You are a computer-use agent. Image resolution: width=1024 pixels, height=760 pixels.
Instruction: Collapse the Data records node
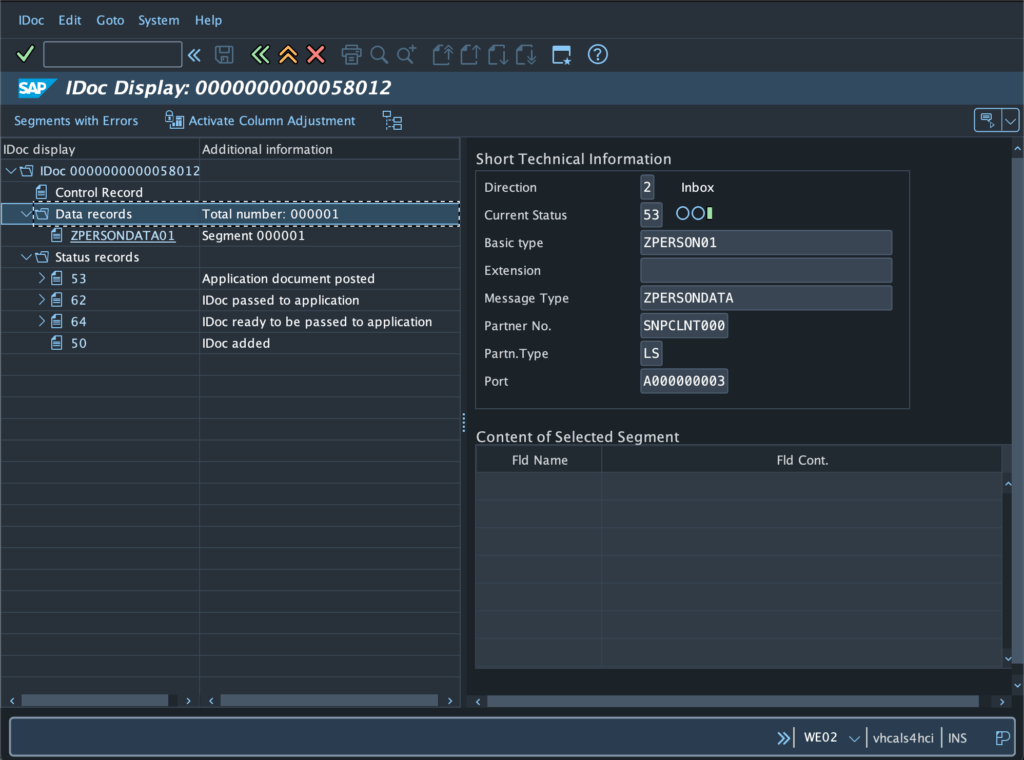coord(26,214)
